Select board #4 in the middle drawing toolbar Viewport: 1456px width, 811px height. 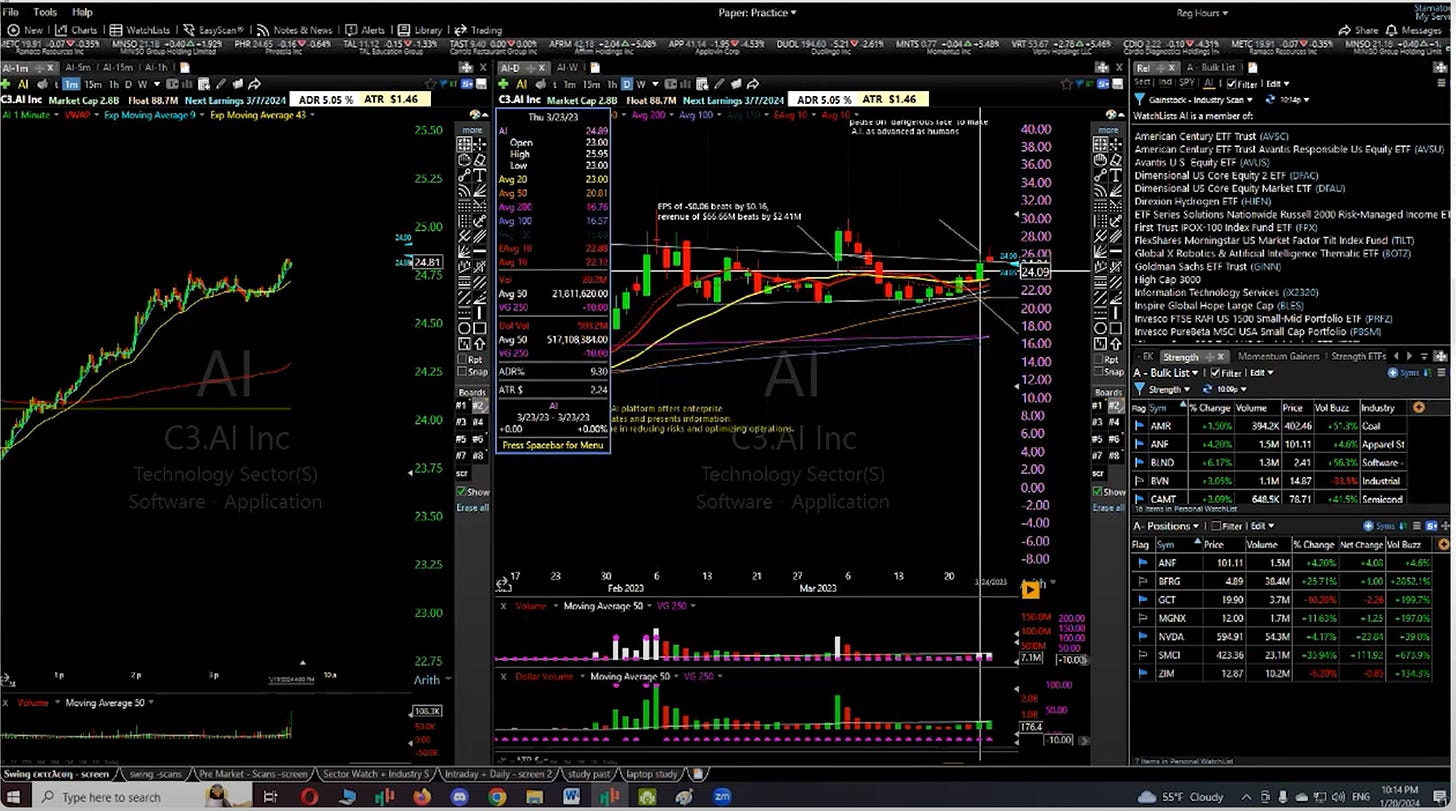(478, 422)
